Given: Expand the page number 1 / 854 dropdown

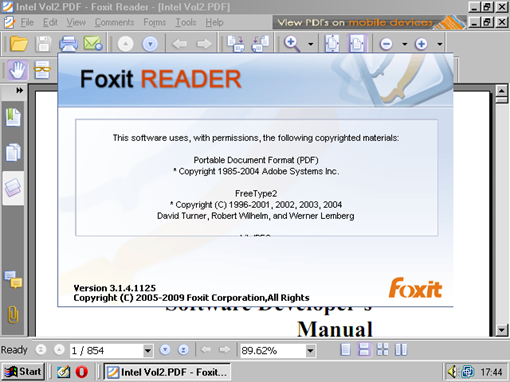Looking at the screenshot, I should click(148, 351).
